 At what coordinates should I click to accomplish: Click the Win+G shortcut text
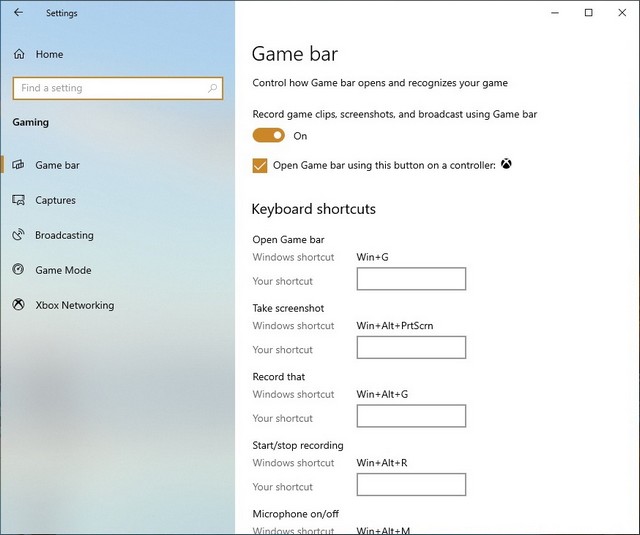click(372, 257)
